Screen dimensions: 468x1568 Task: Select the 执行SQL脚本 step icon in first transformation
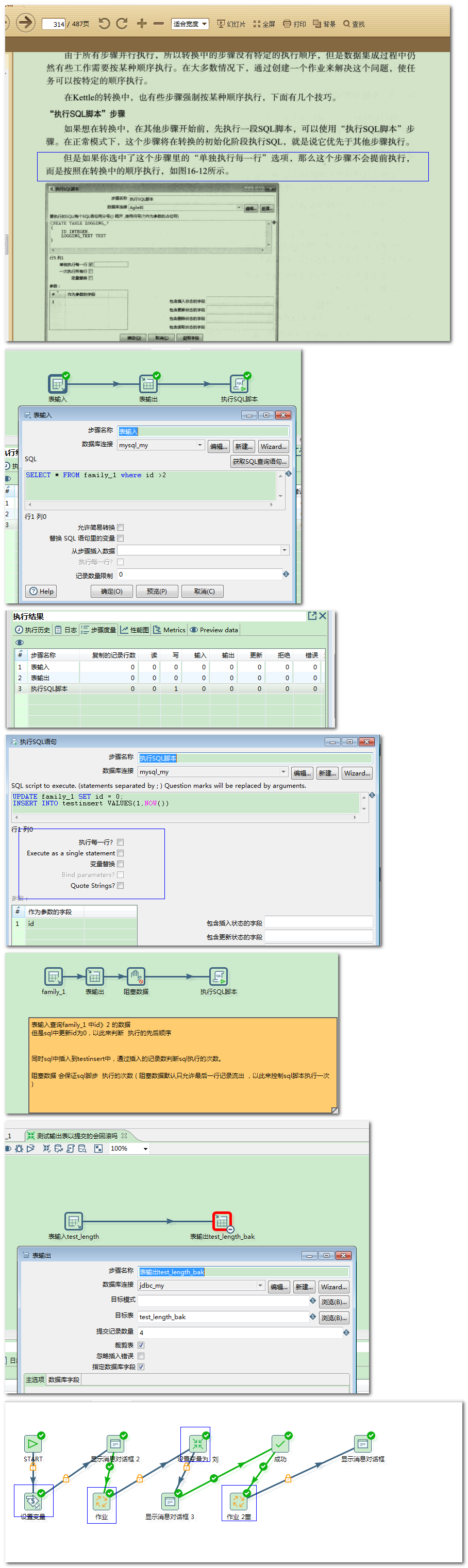tap(239, 383)
